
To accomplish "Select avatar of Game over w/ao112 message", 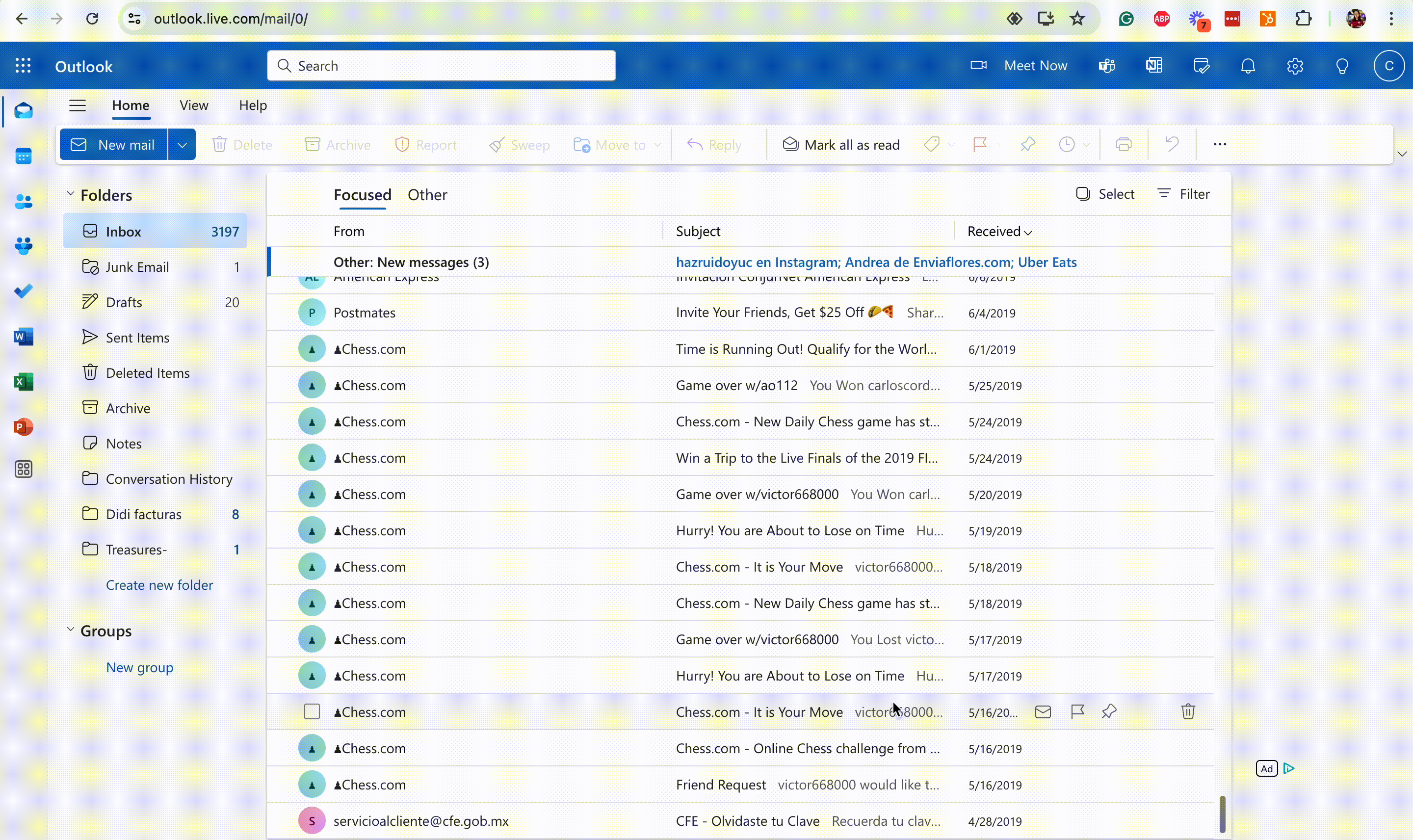I will (x=312, y=386).
